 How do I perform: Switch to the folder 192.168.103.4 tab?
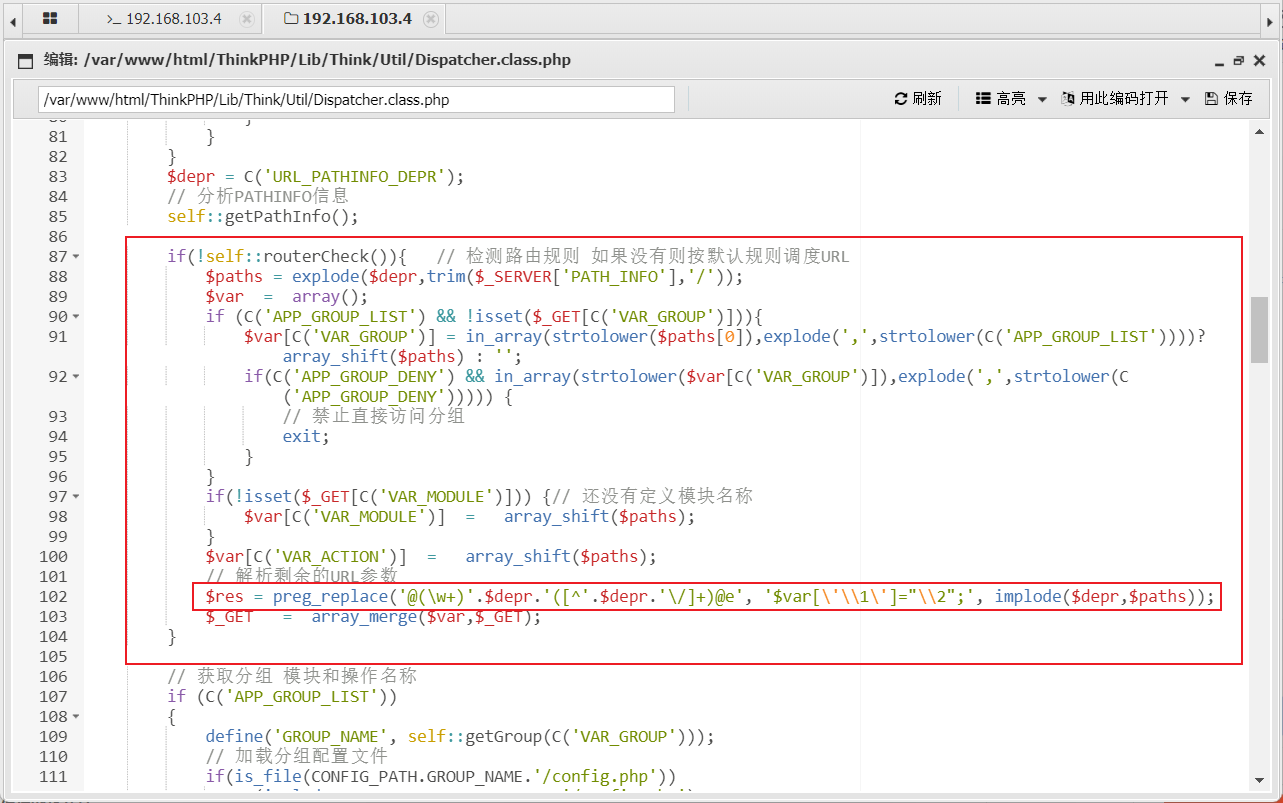coord(348,18)
